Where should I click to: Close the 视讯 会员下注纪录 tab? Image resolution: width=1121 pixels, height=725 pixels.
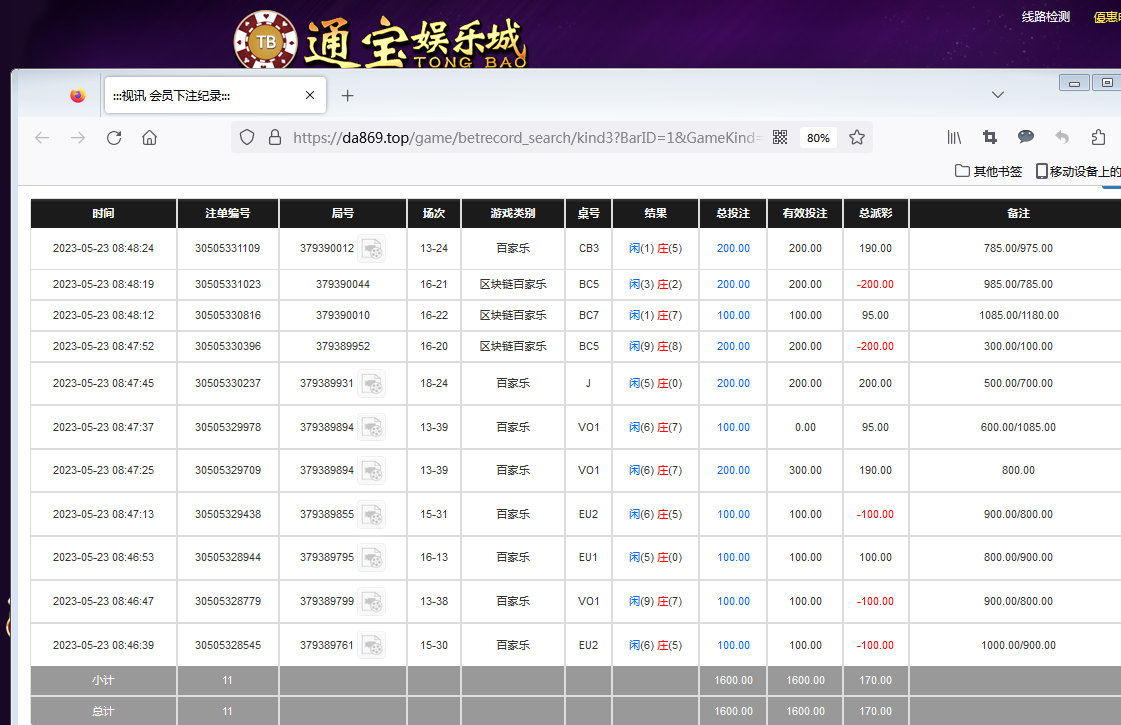pyautogui.click(x=310, y=95)
